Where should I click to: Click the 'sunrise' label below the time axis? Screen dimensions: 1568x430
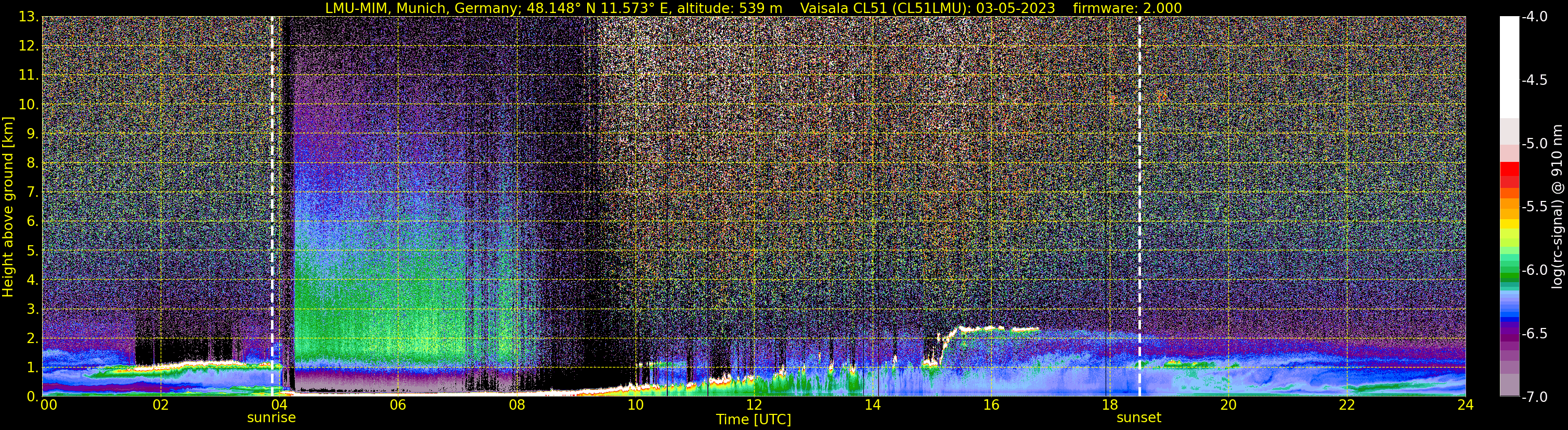(271, 418)
